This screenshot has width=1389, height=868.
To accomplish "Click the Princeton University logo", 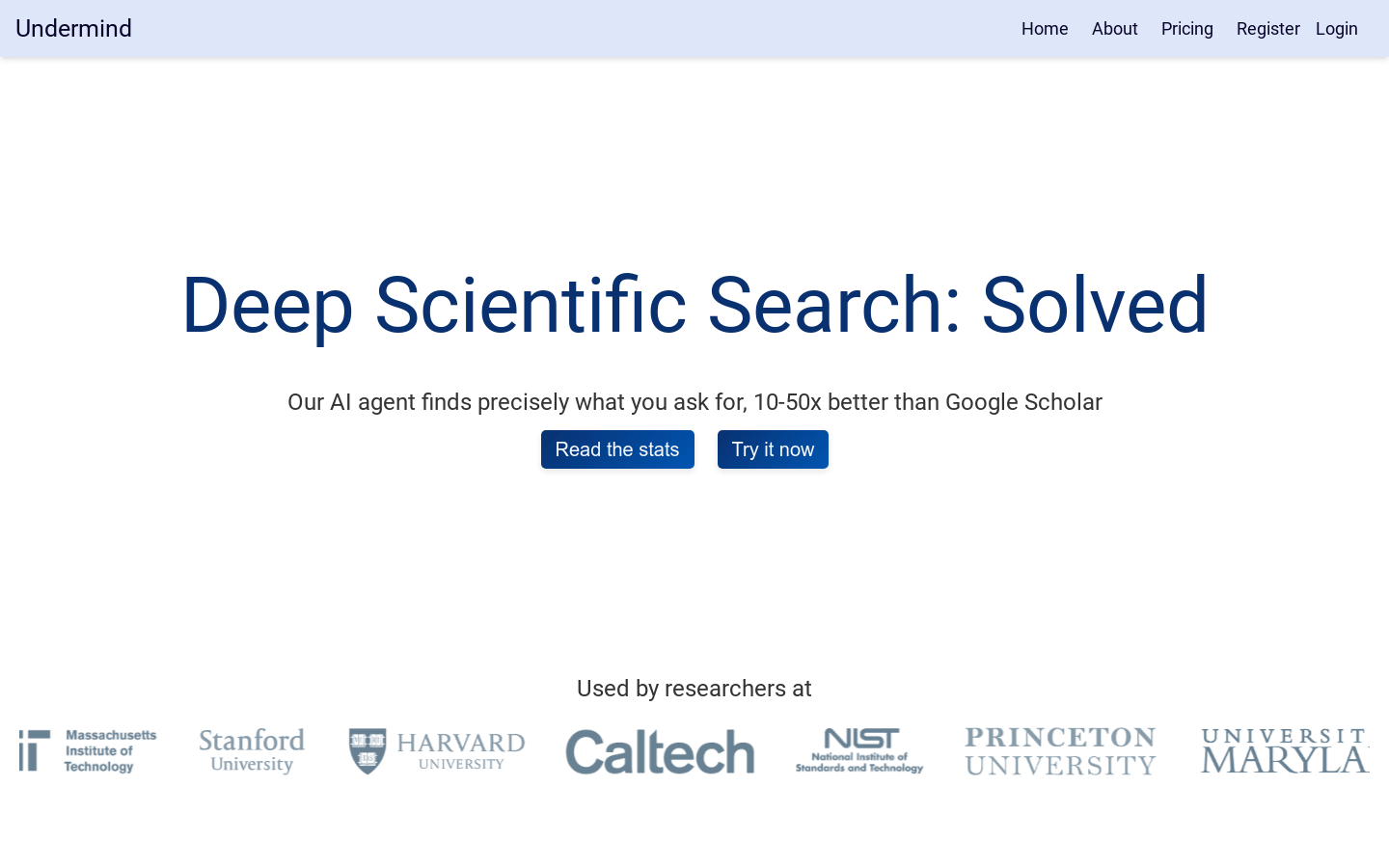I will click(1060, 751).
